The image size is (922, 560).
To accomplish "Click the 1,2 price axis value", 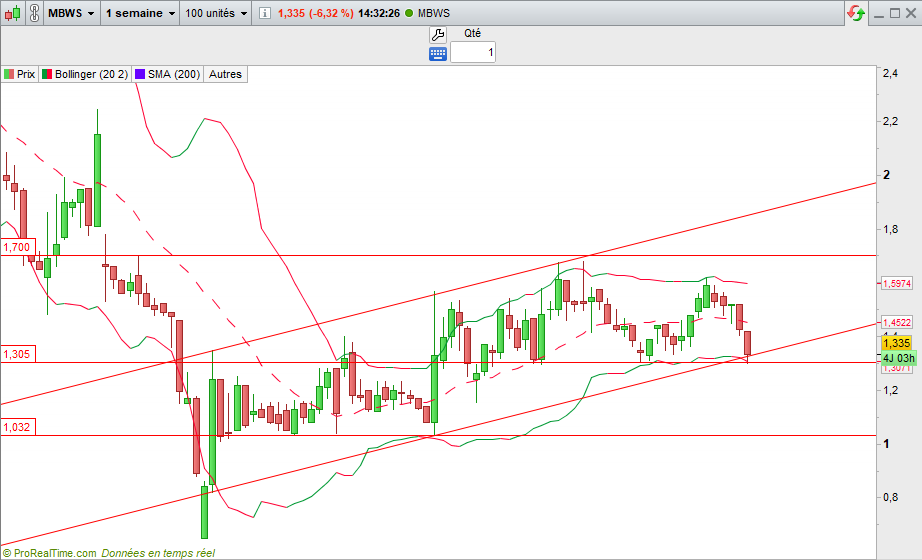I will [x=890, y=390].
